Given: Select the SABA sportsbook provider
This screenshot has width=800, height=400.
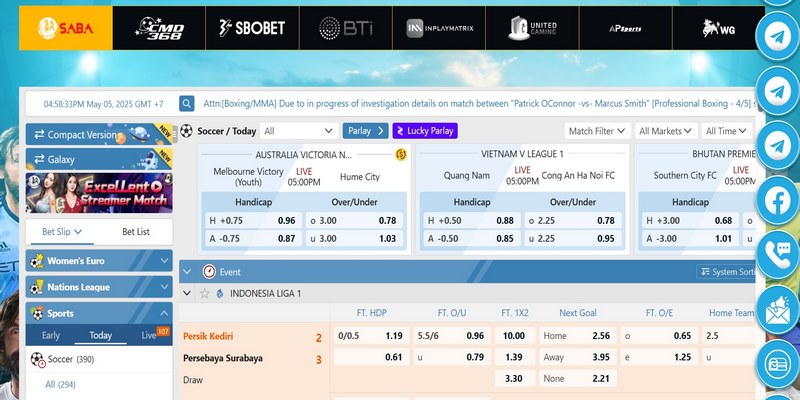Looking at the screenshot, I should click(66, 28).
